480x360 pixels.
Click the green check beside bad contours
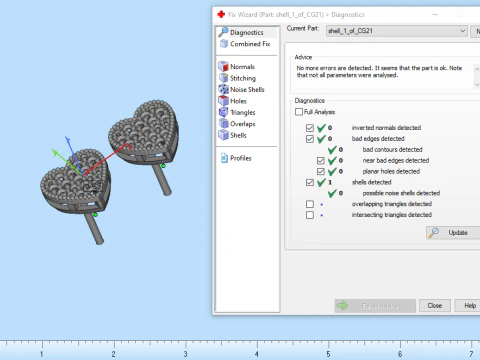pos(332,150)
